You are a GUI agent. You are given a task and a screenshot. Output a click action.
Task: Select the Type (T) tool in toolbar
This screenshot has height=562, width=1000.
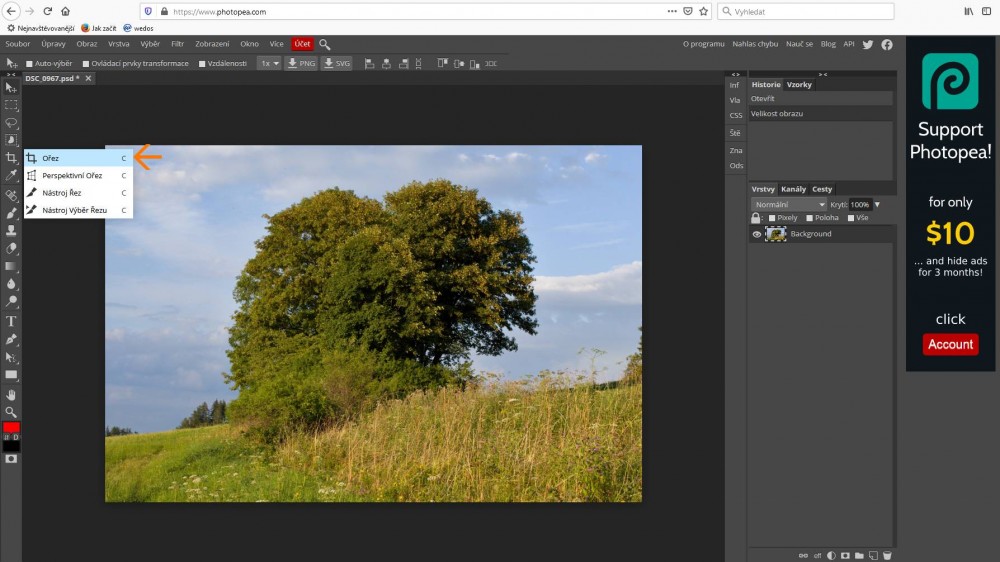11,321
